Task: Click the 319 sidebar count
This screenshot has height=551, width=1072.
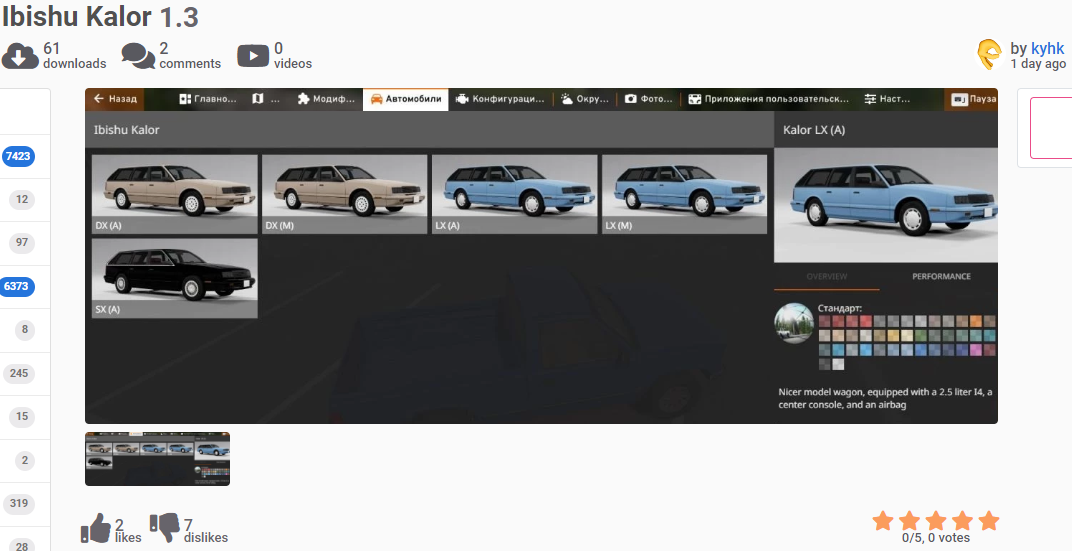Action: [x=19, y=504]
